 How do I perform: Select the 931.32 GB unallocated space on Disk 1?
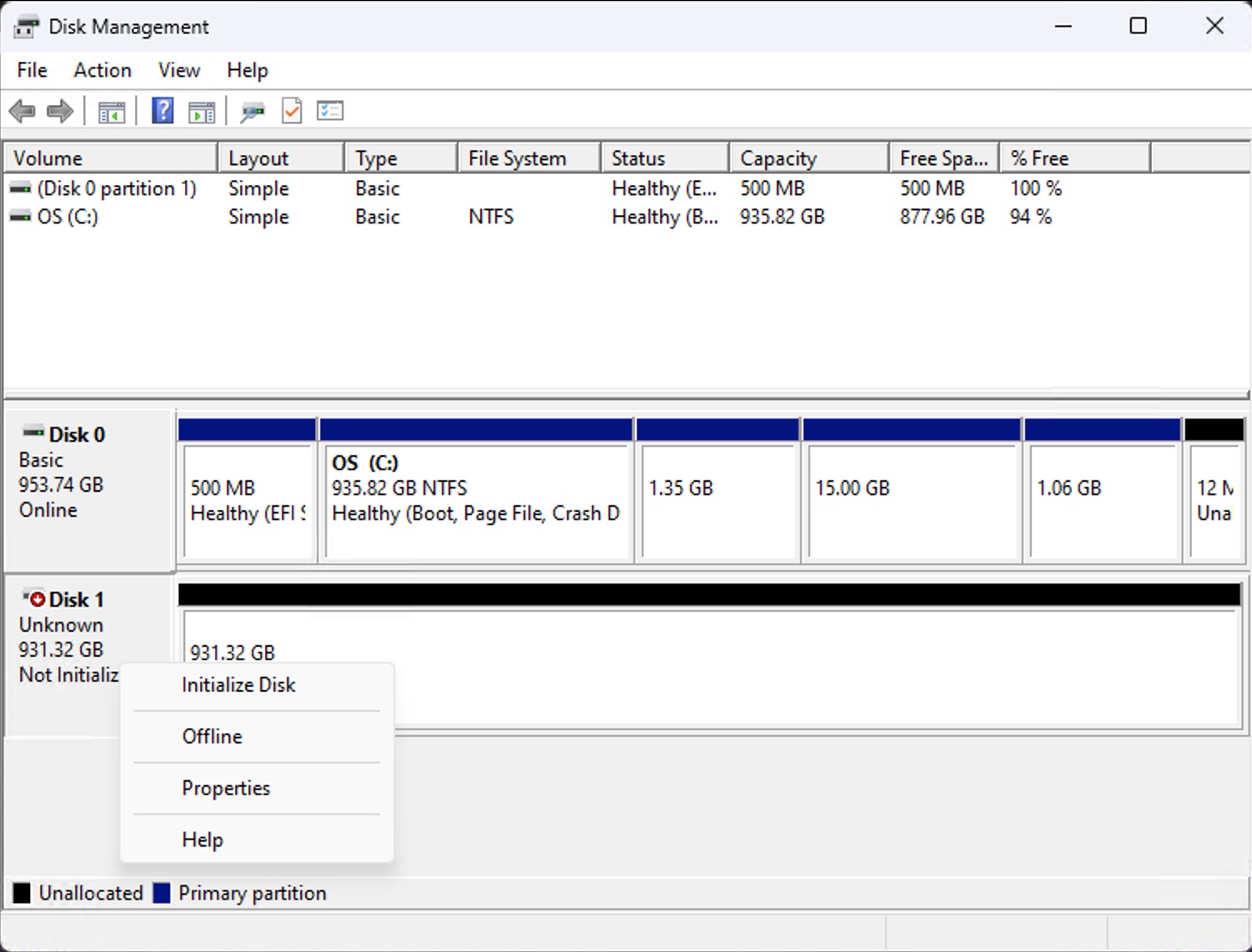(709, 657)
